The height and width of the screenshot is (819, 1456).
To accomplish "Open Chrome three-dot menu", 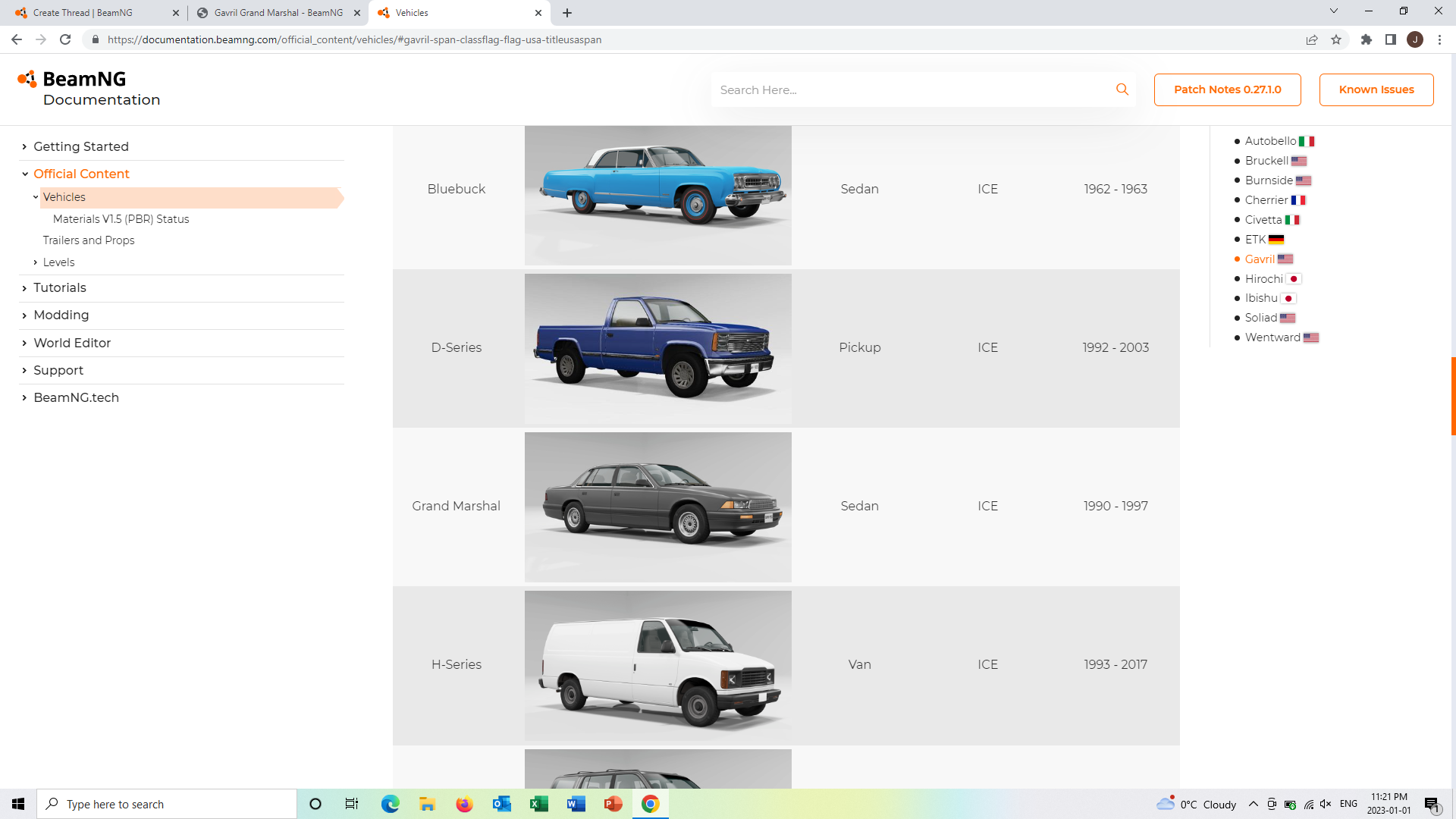I will pyautogui.click(x=1439, y=39).
